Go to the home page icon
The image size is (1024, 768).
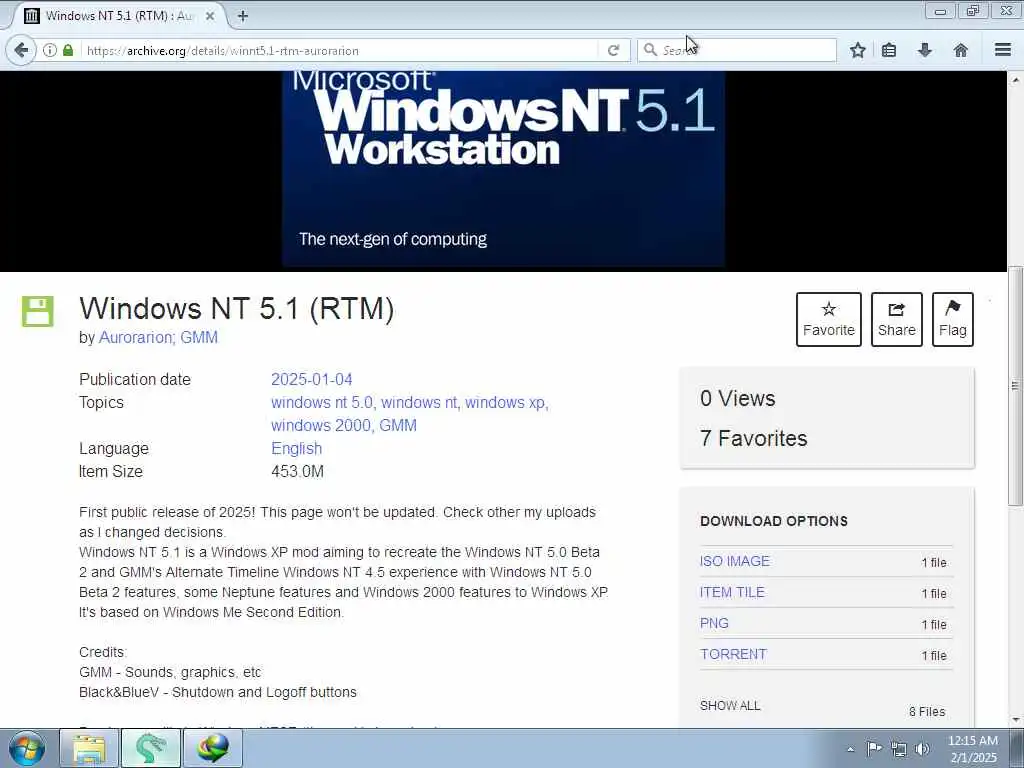coord(961,50)
